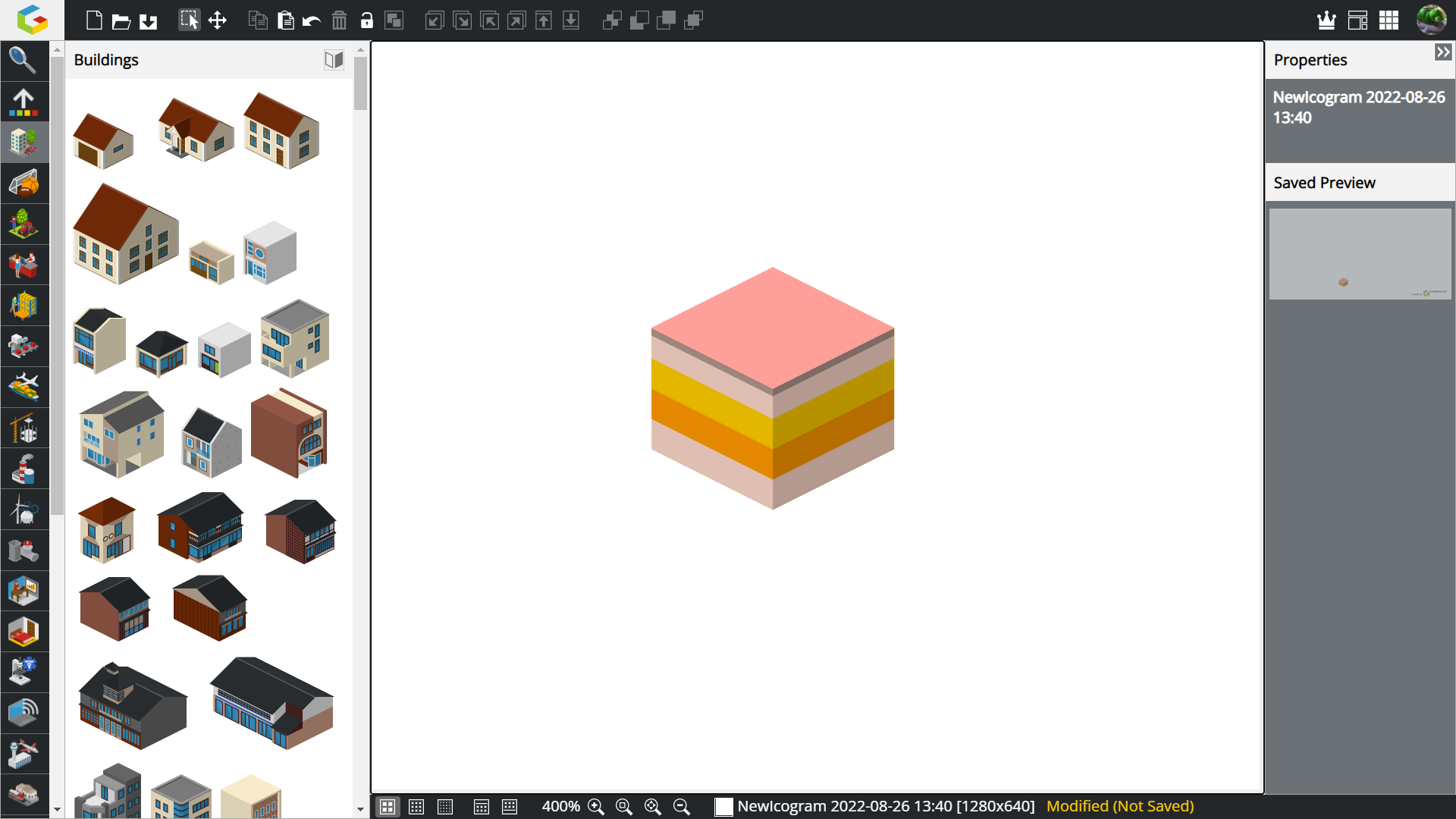Viewport: 1456px width, 819px height.
Task: Collapse the Properties panel
Action: pyautogui.click(x=1442, y=52)
